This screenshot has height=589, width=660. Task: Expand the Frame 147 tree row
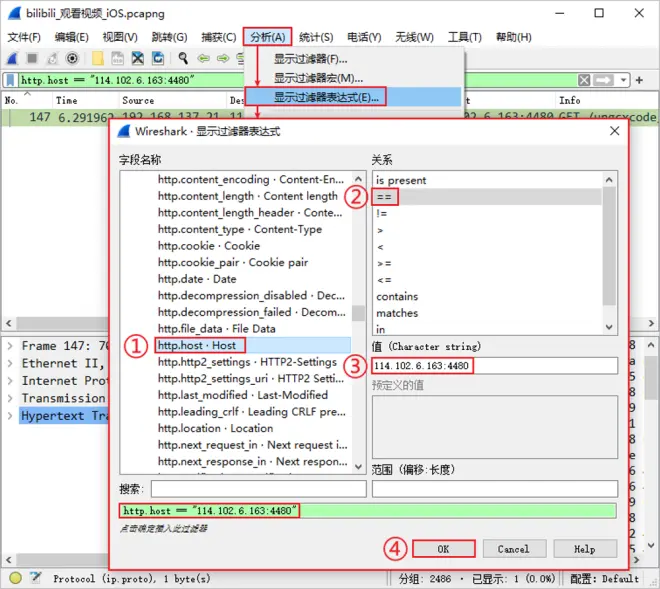[10, 346]
